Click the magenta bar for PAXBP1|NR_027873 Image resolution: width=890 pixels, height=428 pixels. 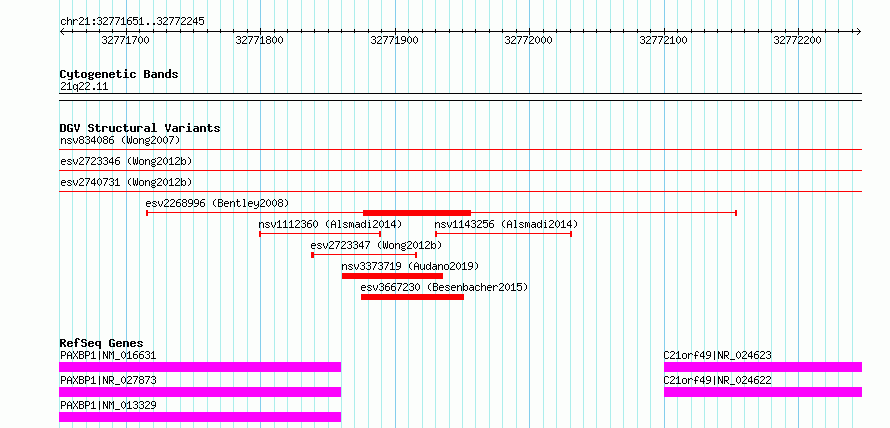200,392
